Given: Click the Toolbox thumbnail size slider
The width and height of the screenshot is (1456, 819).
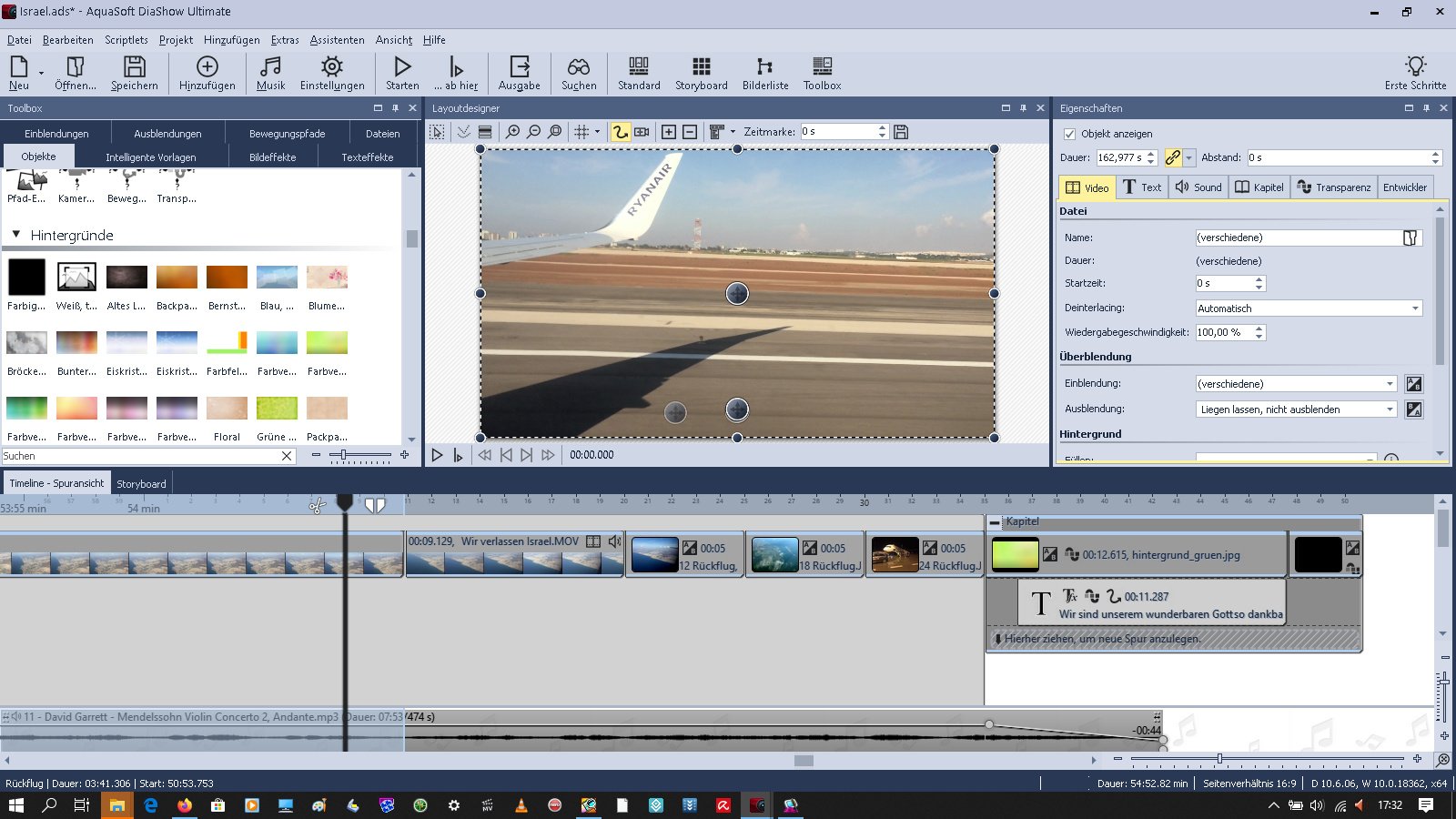Looking at the screenshot, I should [x=344, y=455].
